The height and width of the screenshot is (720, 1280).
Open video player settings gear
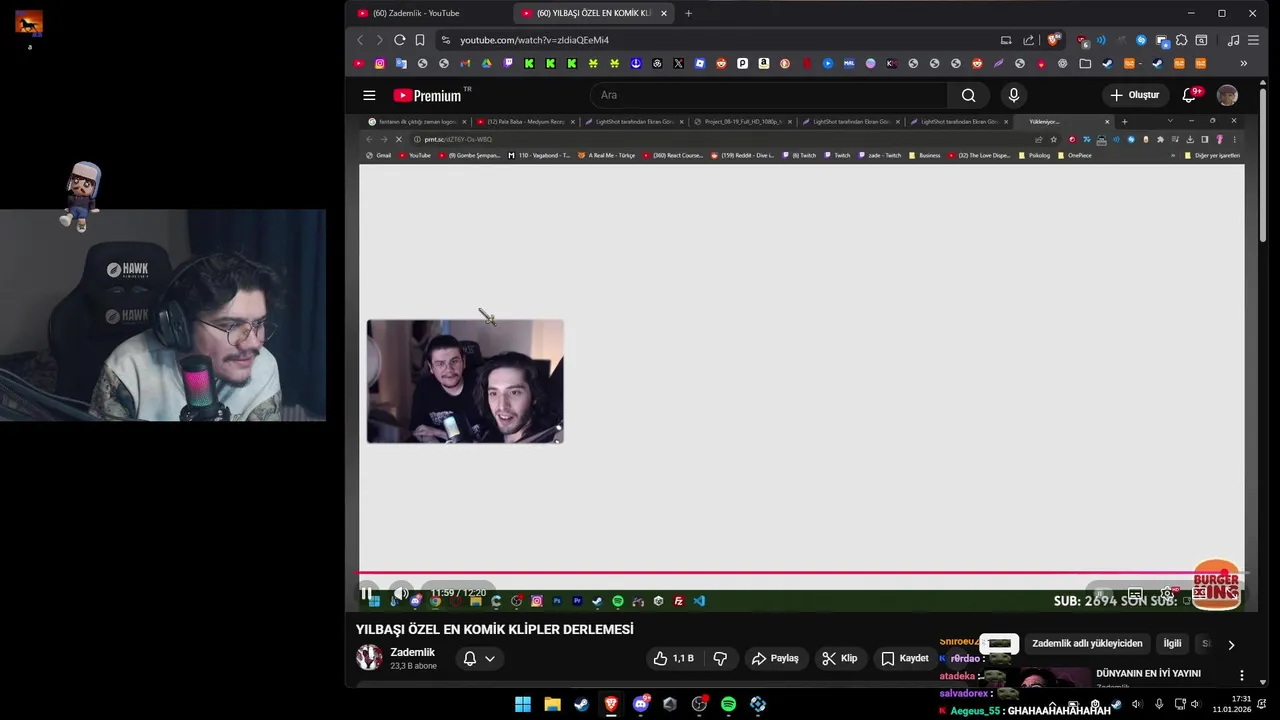click(1167, 594)
